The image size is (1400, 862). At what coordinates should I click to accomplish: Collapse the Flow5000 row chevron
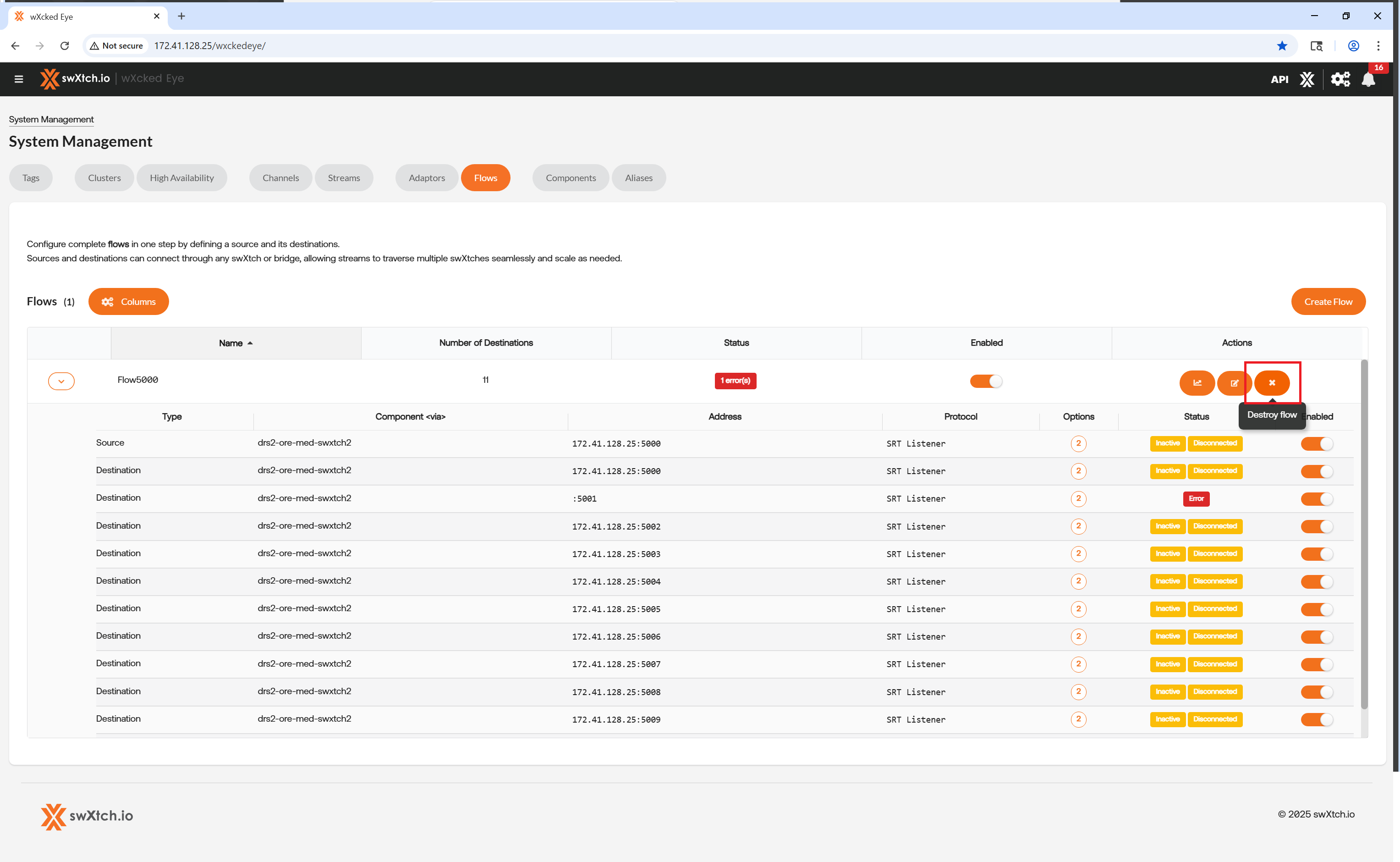[61, 381]
